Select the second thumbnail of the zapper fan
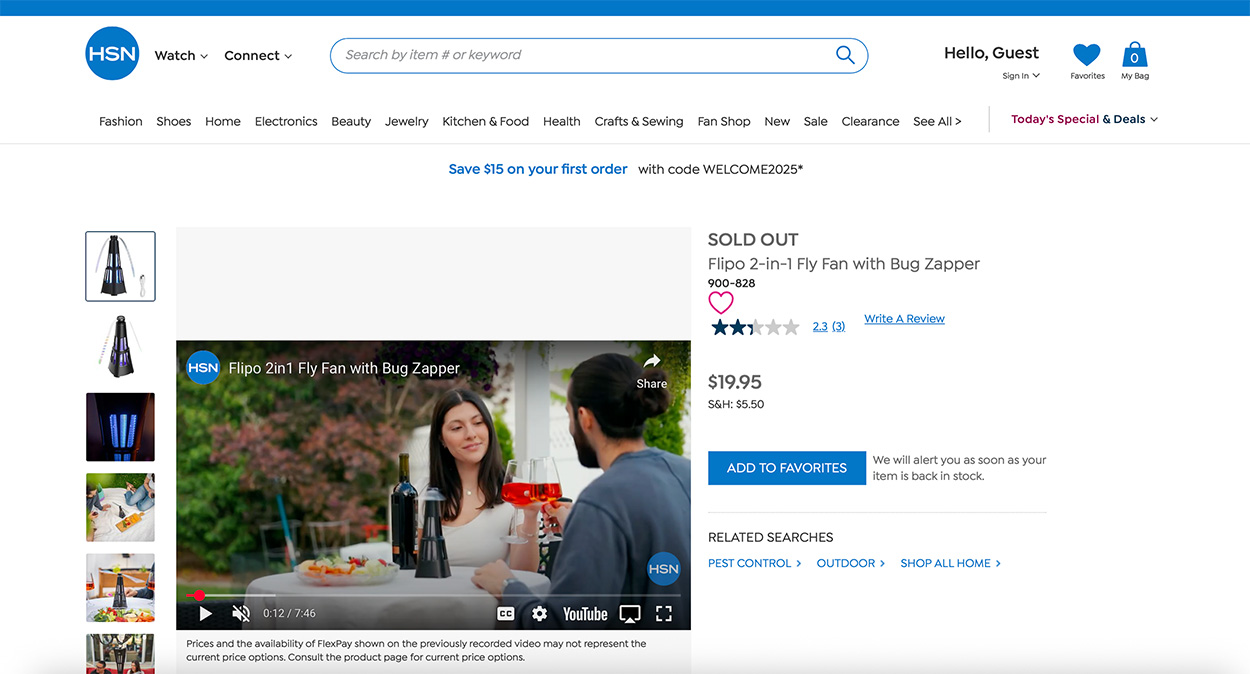Screen dimensions: 1250x674 pos(120,347)
